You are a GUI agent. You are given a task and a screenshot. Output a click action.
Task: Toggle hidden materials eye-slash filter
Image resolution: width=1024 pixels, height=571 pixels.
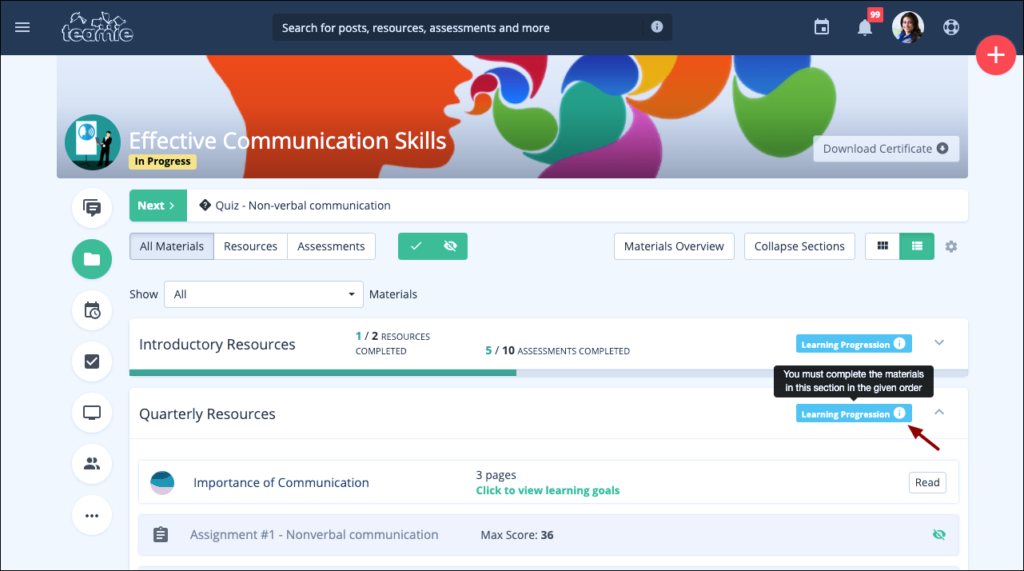[x=450, y=246]
